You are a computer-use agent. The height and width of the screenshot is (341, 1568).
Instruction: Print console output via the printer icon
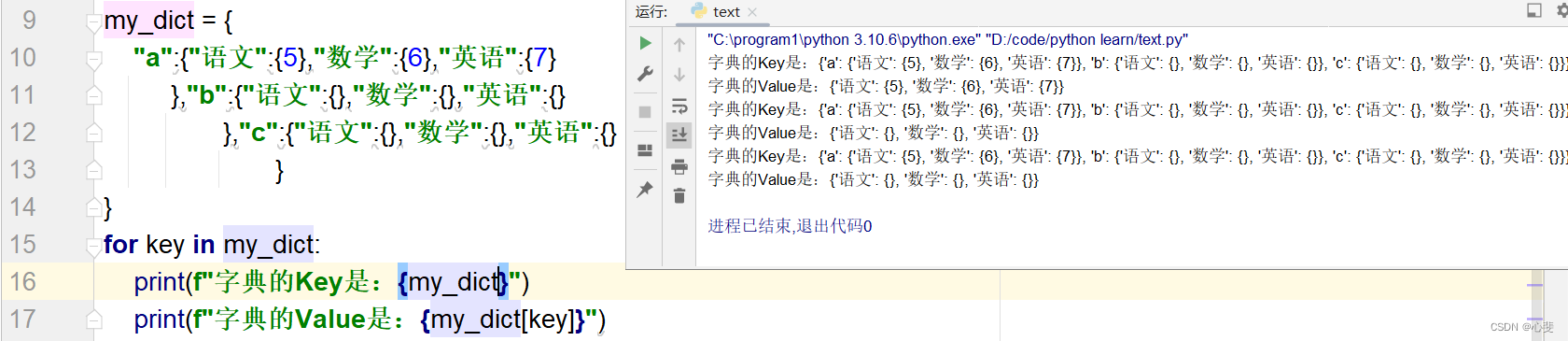click(679, 166)
